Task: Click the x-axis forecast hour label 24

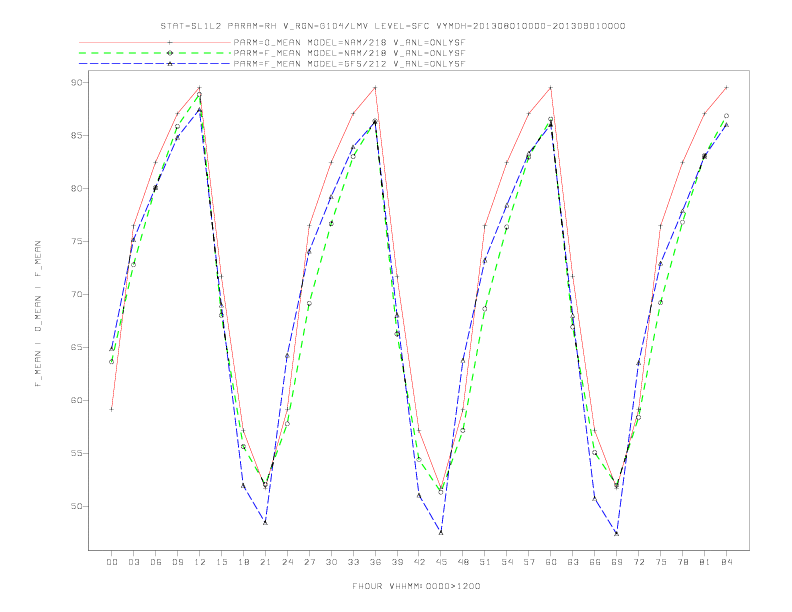Action: [x=287, y=562]
